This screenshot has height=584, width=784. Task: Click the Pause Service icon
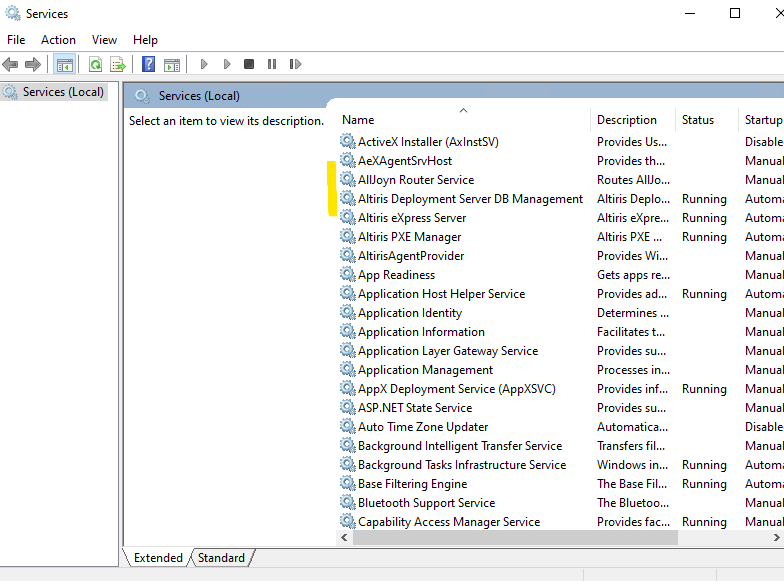tap(272, 64)
